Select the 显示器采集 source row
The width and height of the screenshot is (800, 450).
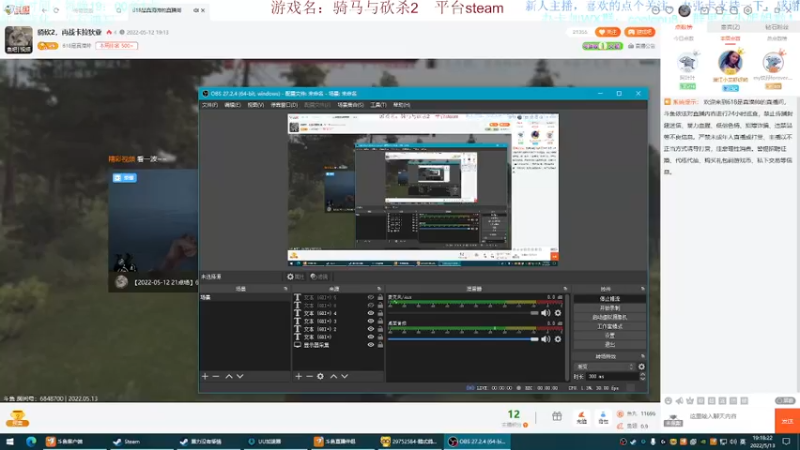338,345
